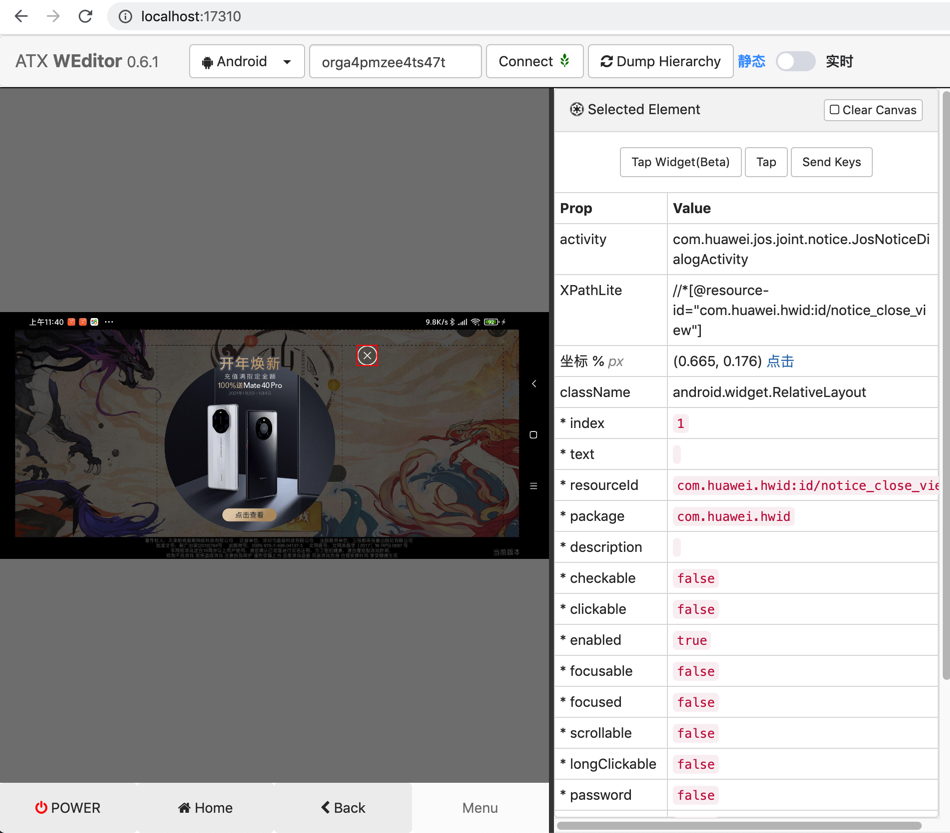Click the vertical scrollbar of the properties panel
Viewport: 950px width, 833px height.
[946, 386]
